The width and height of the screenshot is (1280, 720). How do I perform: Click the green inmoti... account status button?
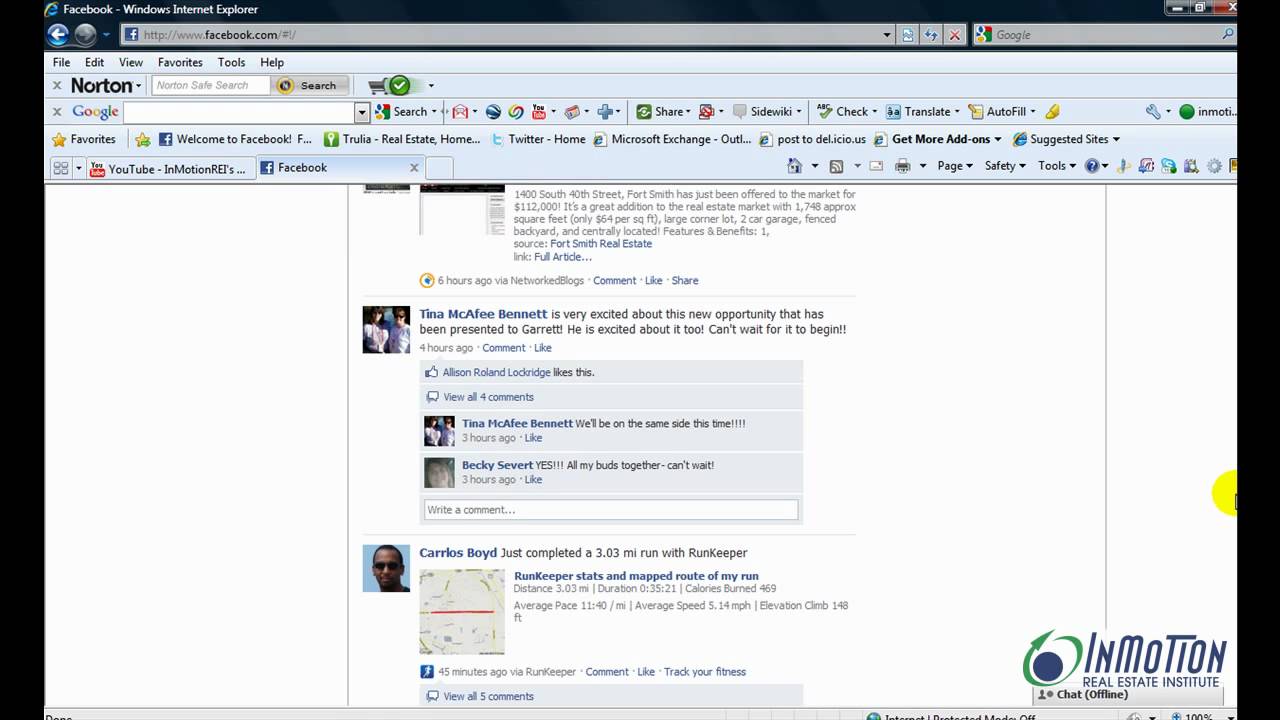click(1207, 112)
